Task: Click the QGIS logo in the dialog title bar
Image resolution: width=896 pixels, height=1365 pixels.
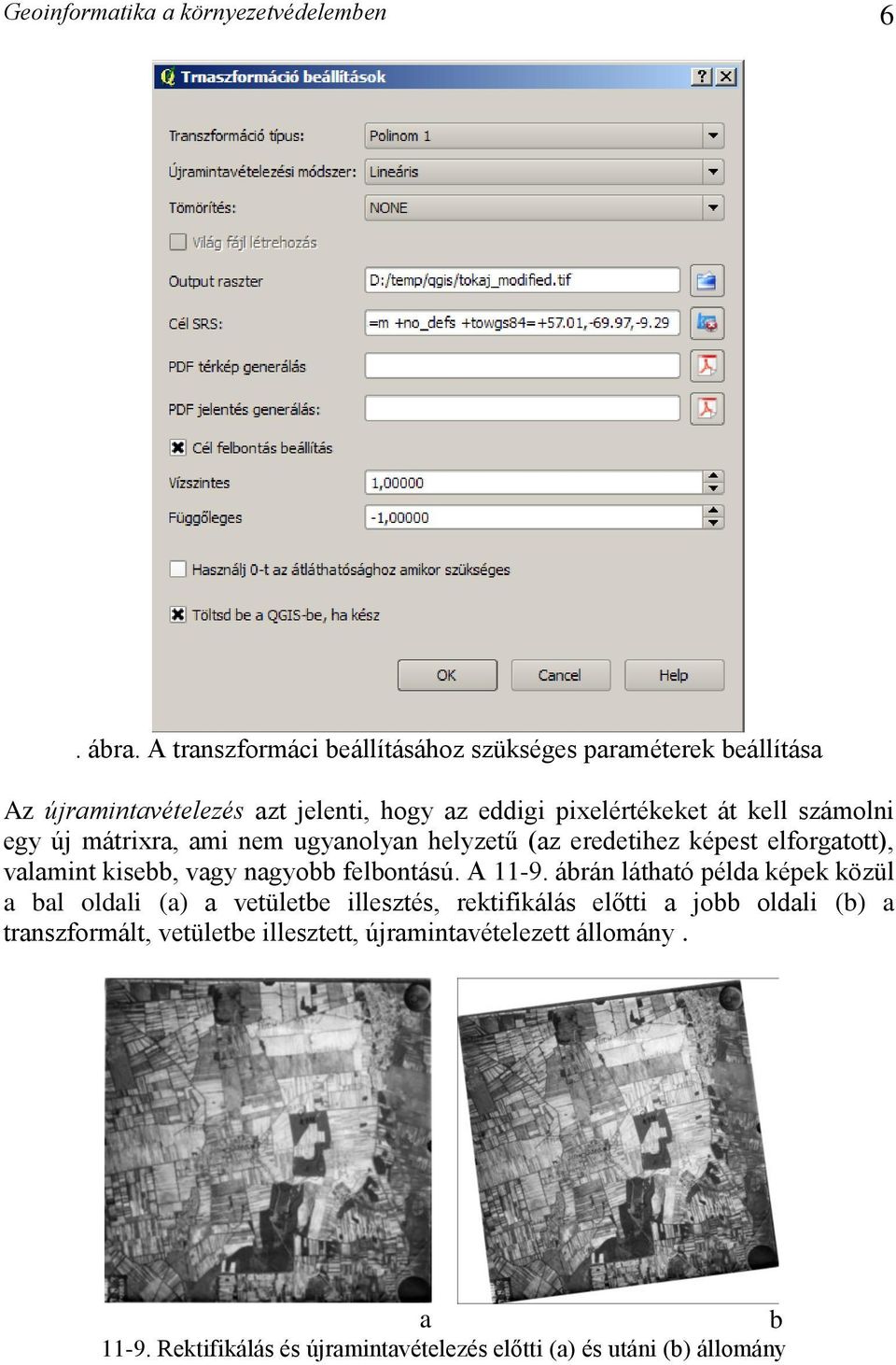Action: point(167,77)
